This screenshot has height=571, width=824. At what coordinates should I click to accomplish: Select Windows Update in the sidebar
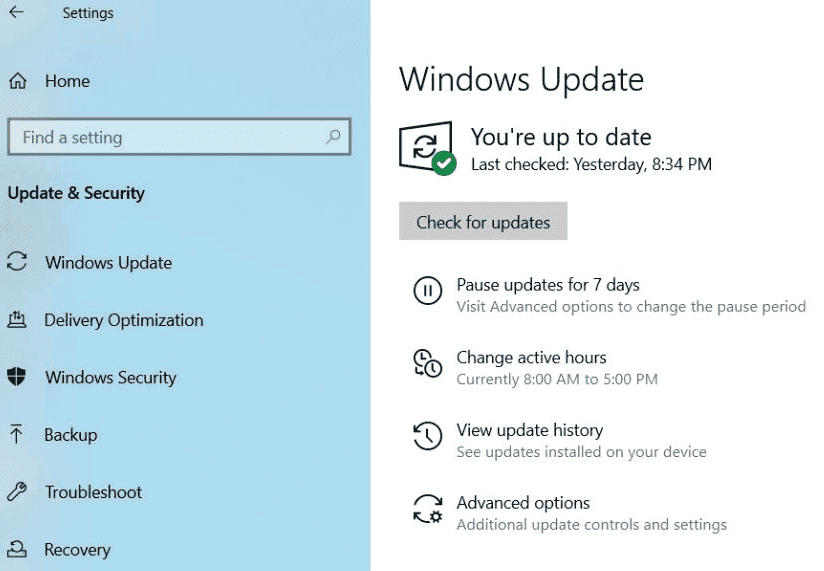pos(108,263)
